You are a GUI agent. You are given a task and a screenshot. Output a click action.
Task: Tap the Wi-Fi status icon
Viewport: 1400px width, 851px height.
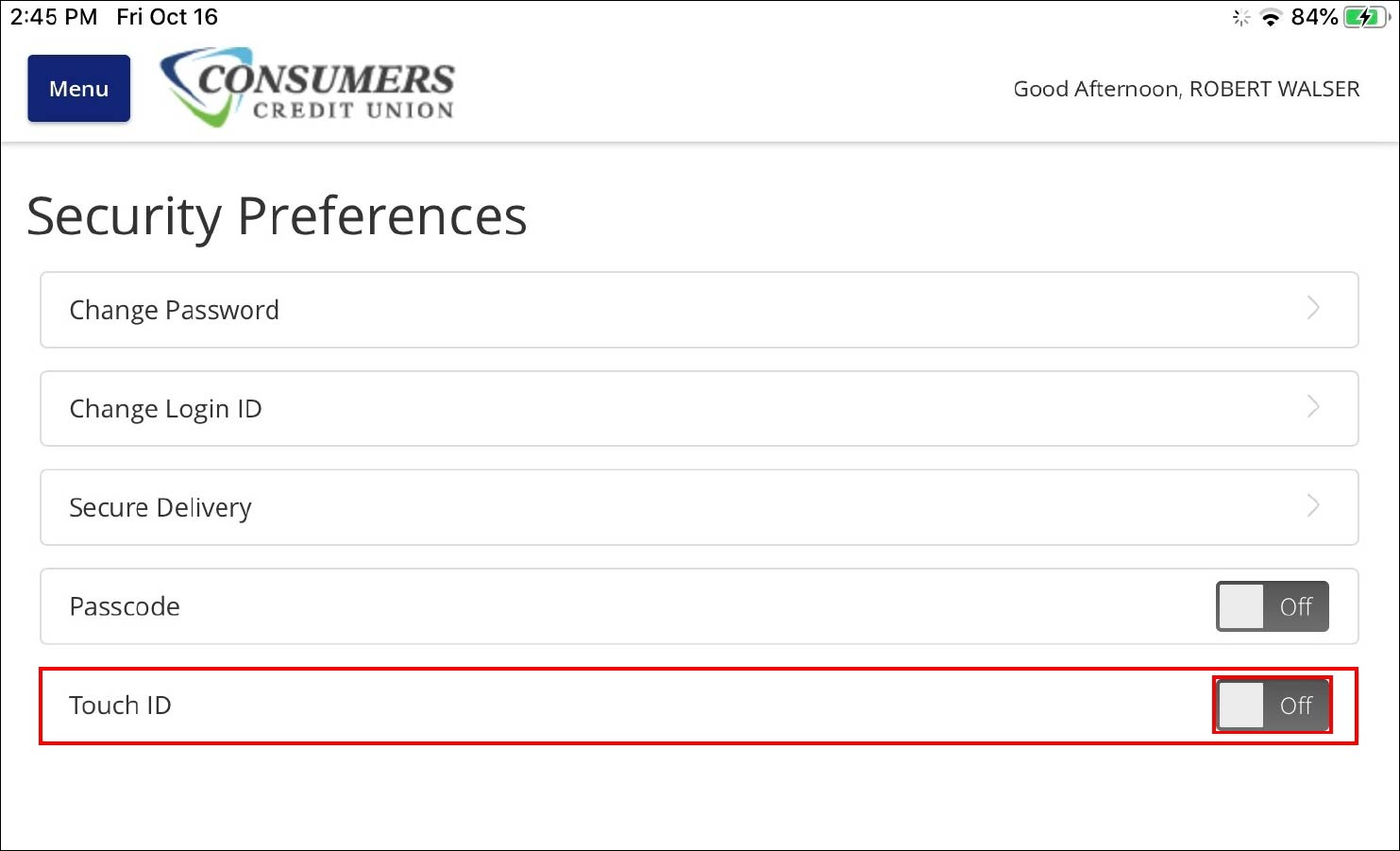tap(1271, 17)
